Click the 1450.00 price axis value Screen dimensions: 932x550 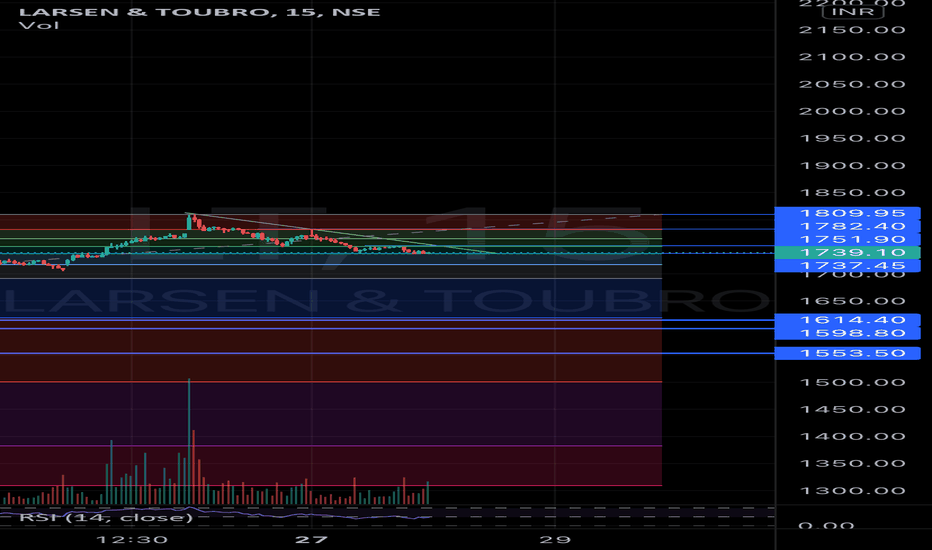click(852, 410)
